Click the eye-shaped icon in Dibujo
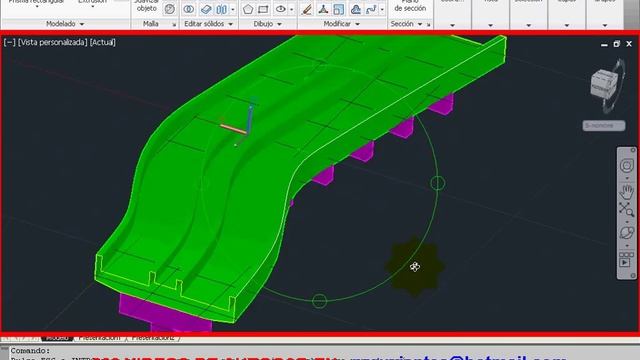This screenshot has width=640, height=360. tap(280, 9)
